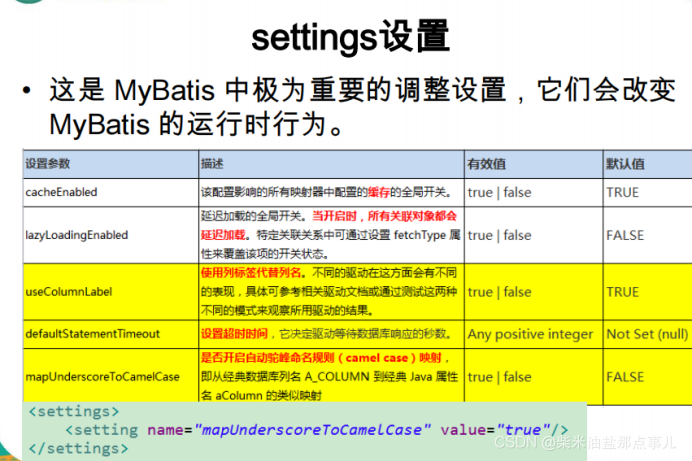Click the cacheEnabled description cell
The image size is (692, 461).
tap(331, 192)
